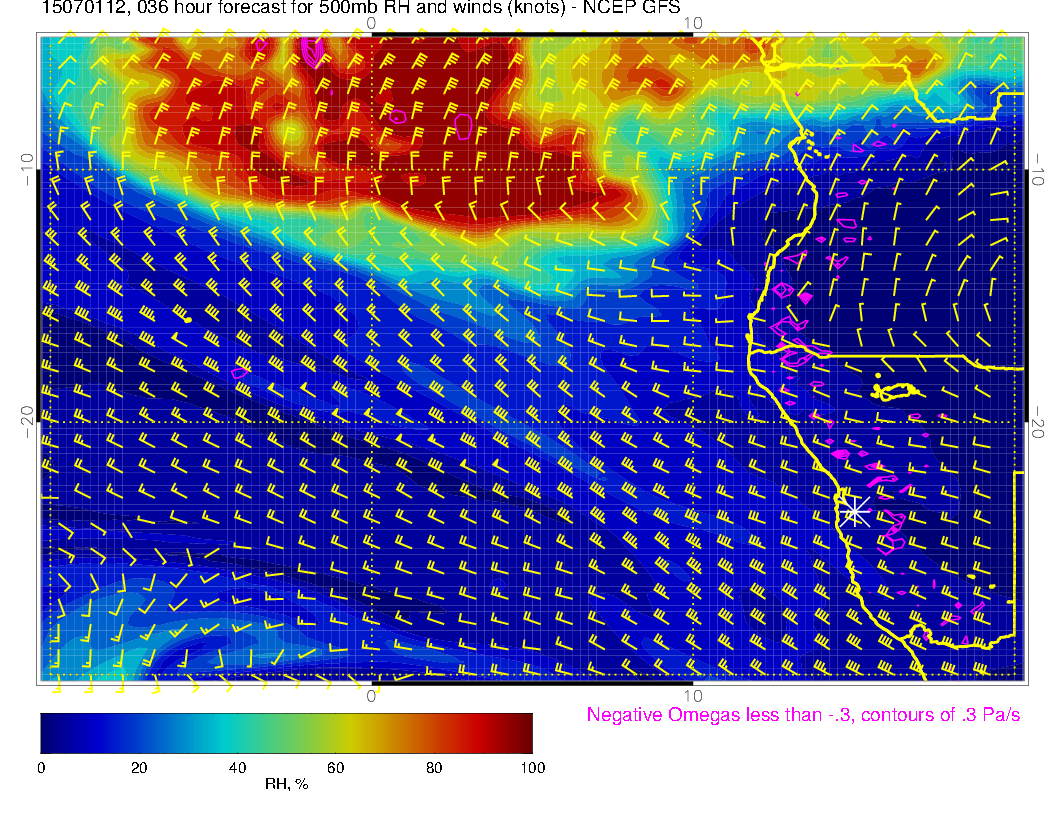Image resolution: width=1056 pixels, height=816 pixels.
Task: Click the top axis longitude label '10'
Action: [693, 24]
